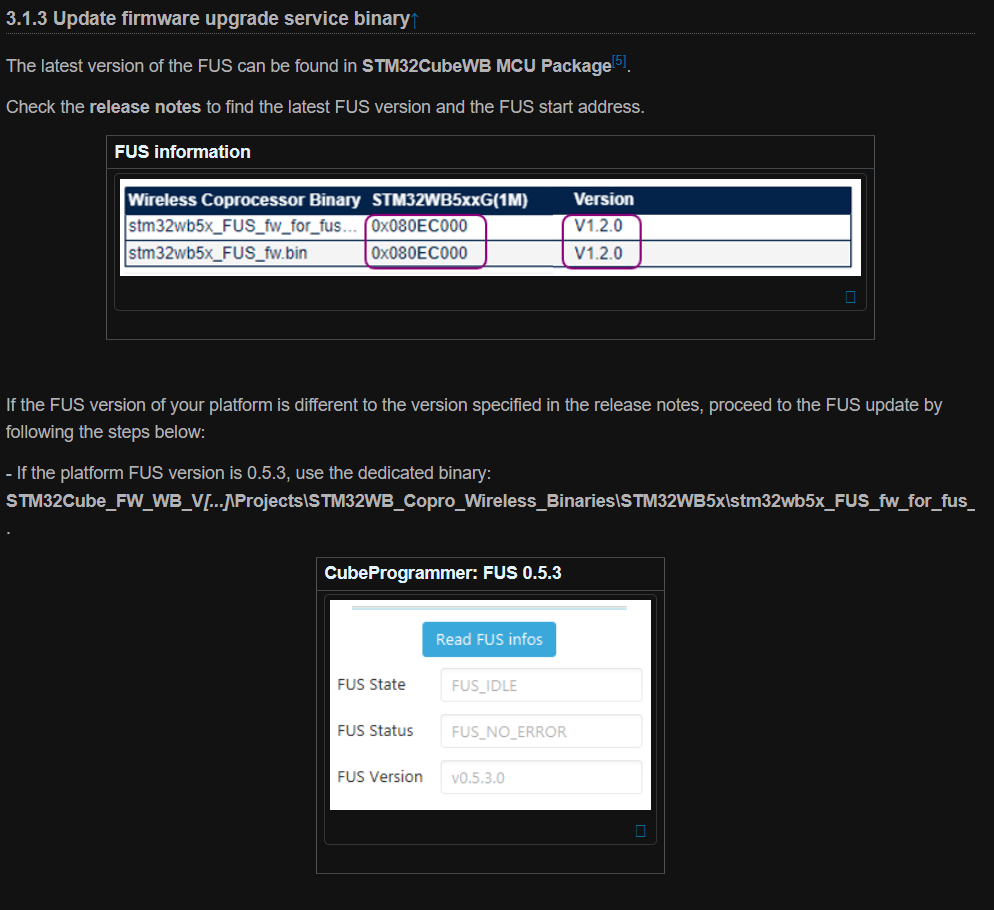
Task: Click the Wireless Coprocessor Binary column header
Action: click(x=244, y=200)
